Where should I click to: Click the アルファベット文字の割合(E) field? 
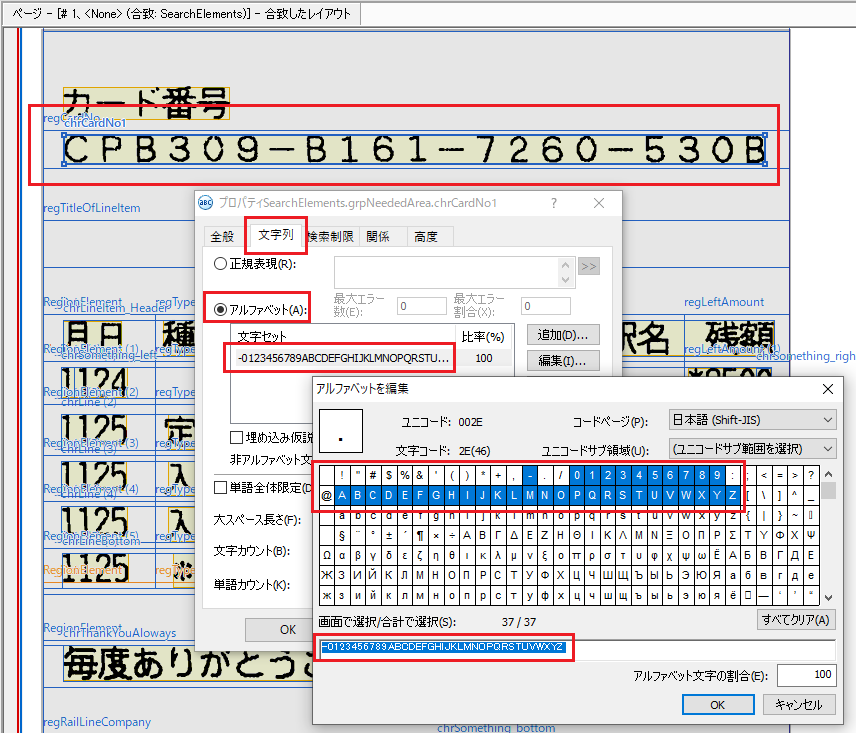[806, 675]
